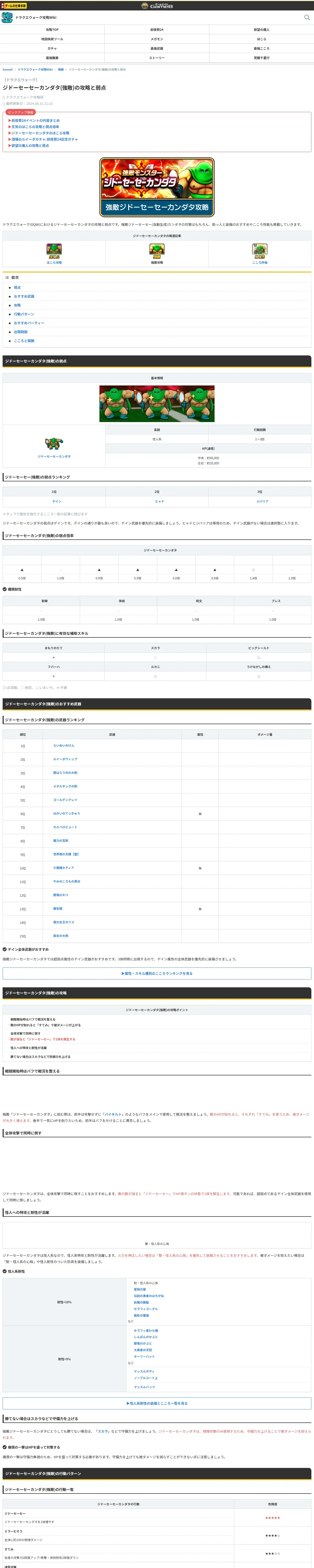Jump to おすすめ武器 in table of contents
The height and width of the screenshot is (1568, 314).
[x=24, y=296]
